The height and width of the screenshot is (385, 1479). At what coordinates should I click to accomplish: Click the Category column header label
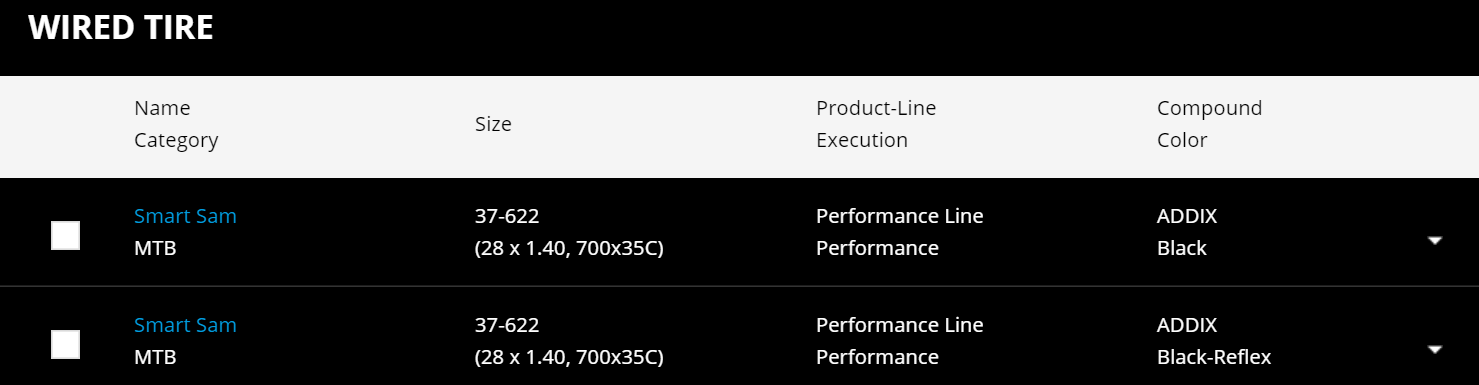[x=176, y=140]
